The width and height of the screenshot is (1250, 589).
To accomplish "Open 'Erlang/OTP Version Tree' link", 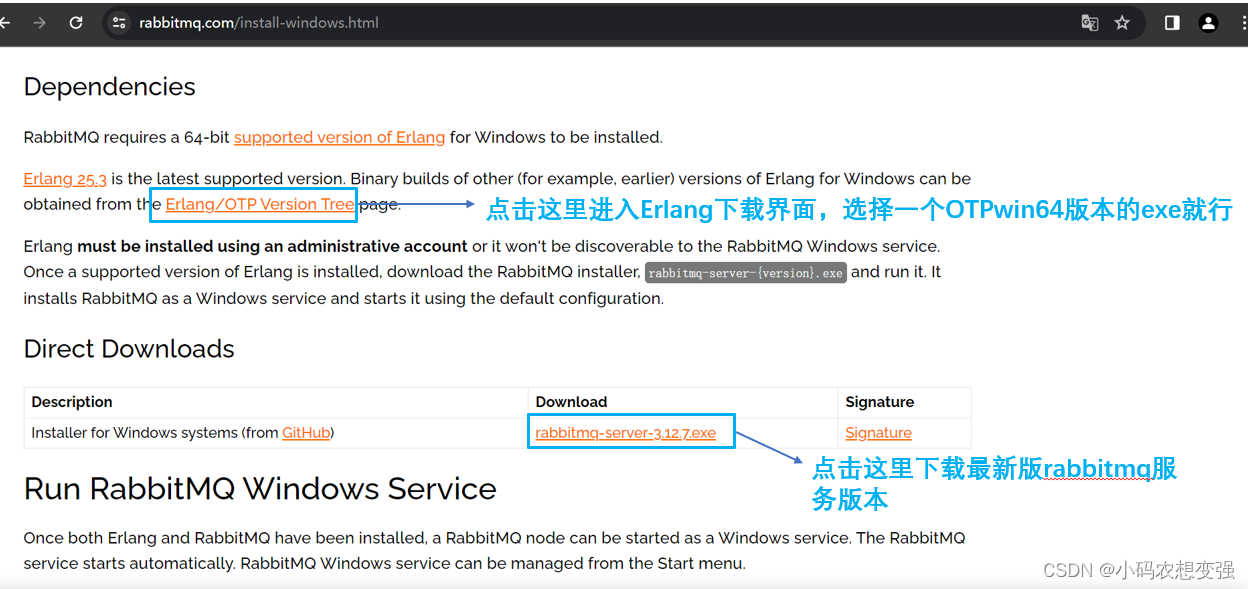I will coord(260,204).
